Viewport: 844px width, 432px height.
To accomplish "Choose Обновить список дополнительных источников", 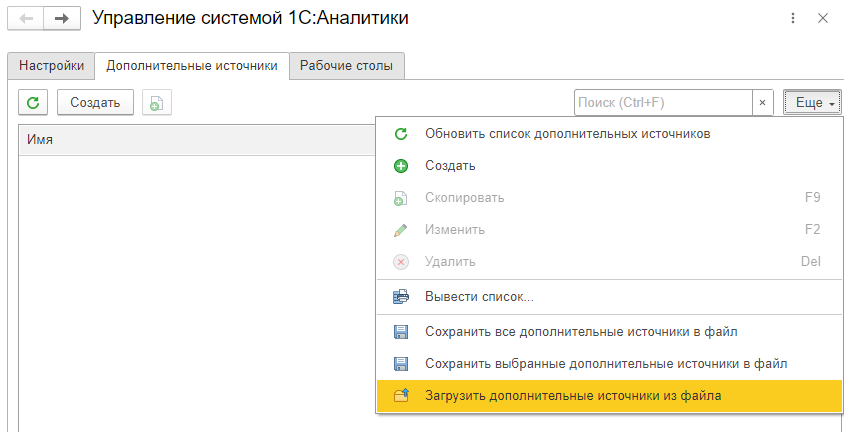I will click(608, 133).
